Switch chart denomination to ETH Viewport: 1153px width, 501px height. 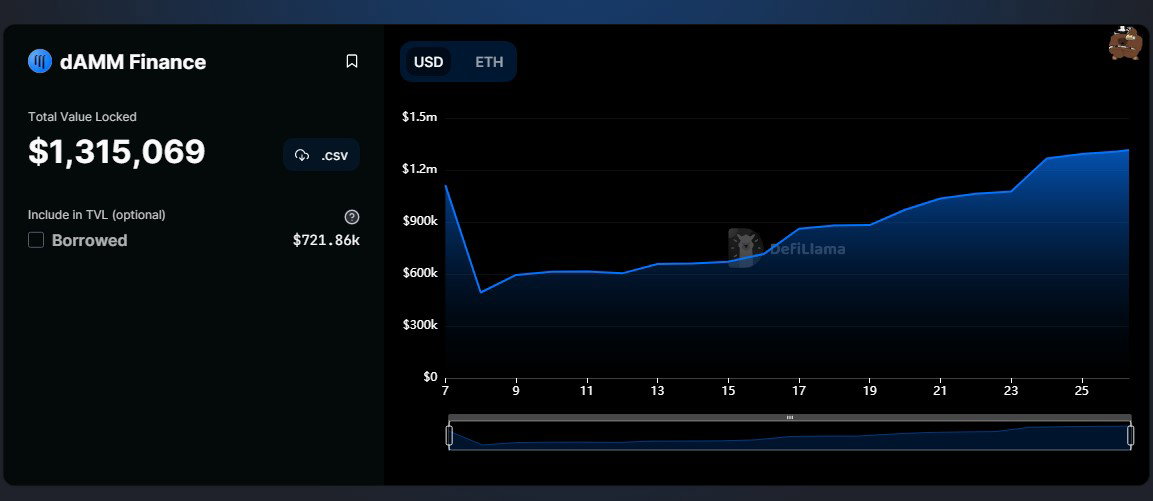[489, 62]
